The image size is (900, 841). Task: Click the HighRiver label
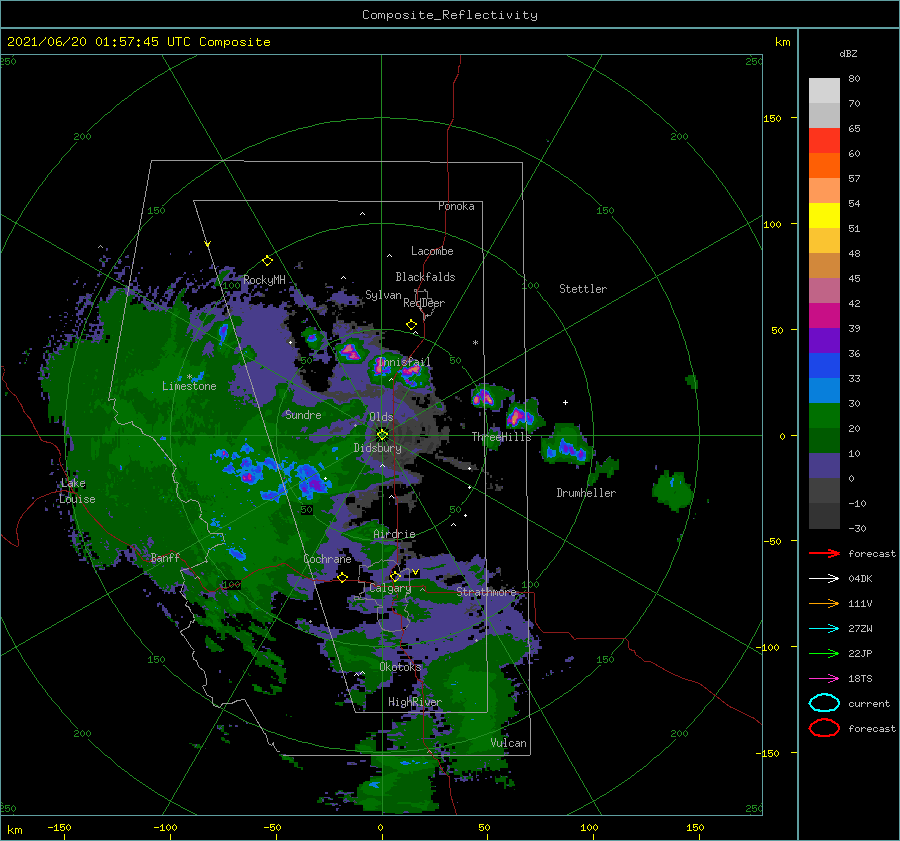point(414,702)
